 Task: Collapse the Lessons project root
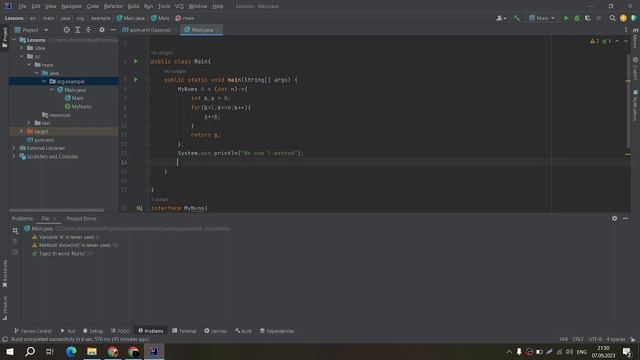pos(14,40)
